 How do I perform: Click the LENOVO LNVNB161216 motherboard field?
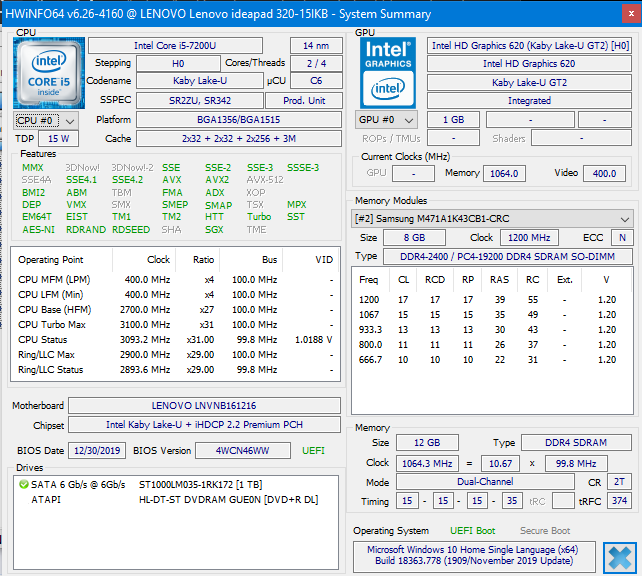(x=204, y=406)
